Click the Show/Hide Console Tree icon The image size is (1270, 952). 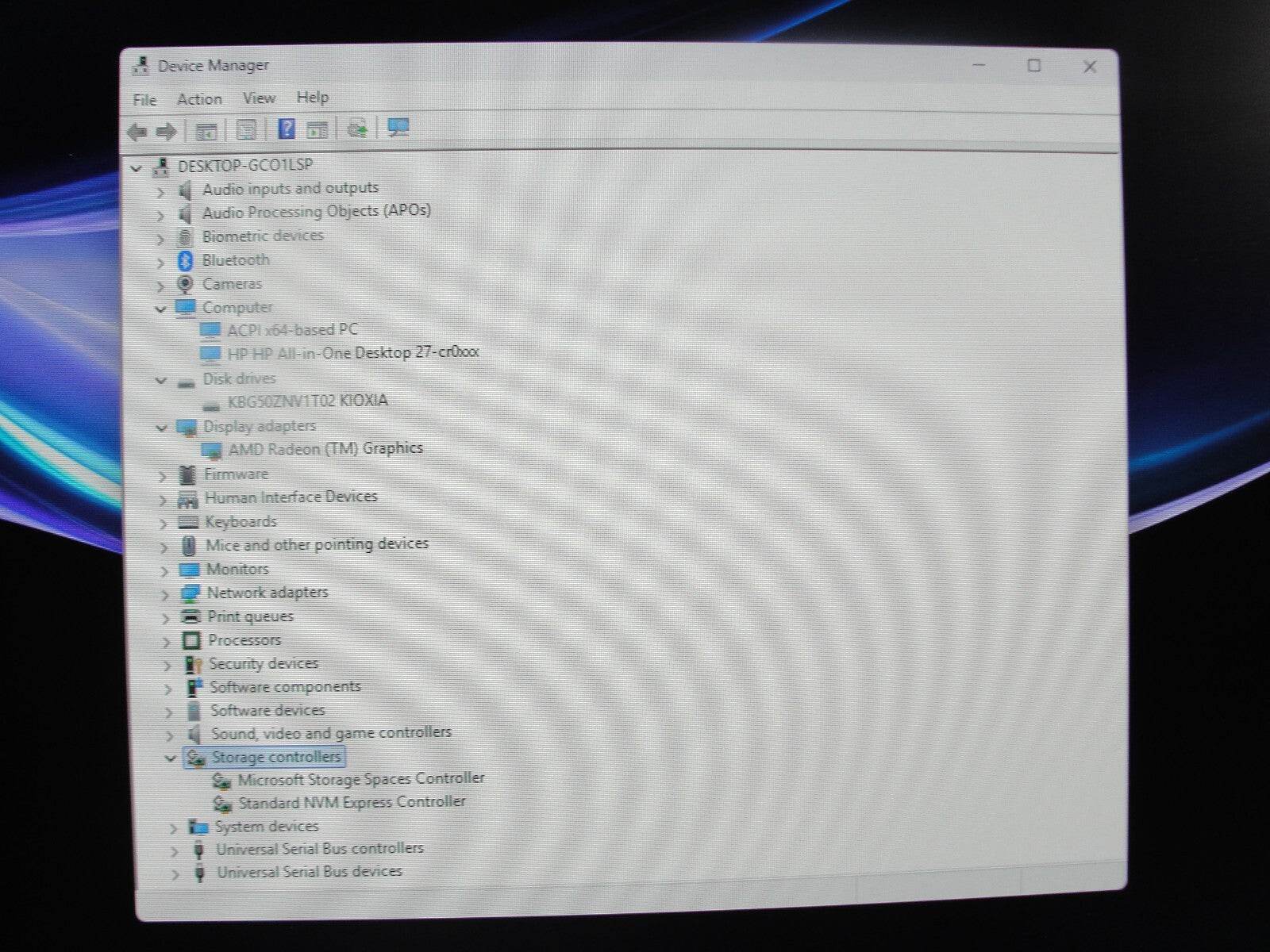(206, 131)
